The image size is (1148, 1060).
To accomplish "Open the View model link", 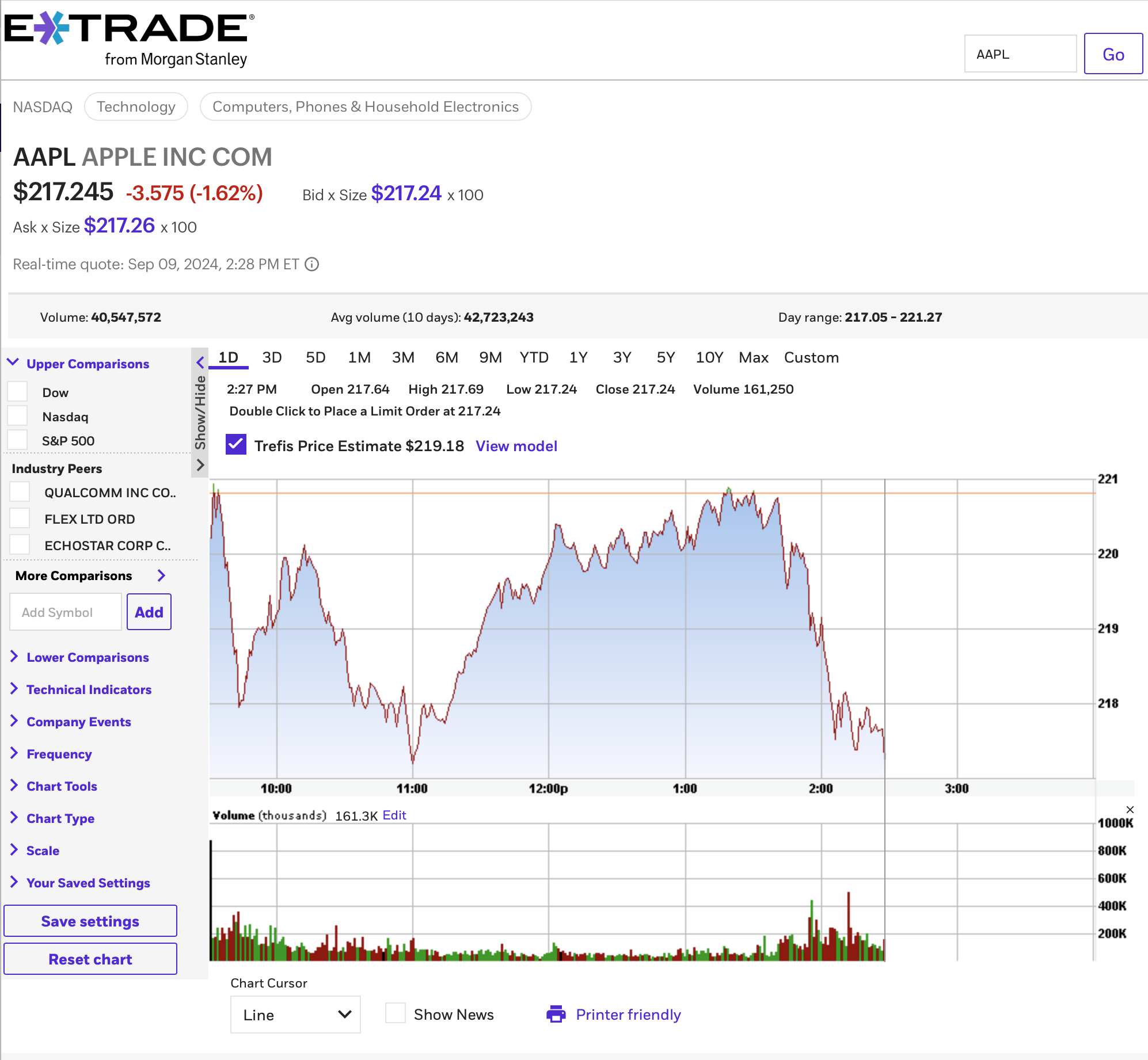I will [x=516, y=446].
